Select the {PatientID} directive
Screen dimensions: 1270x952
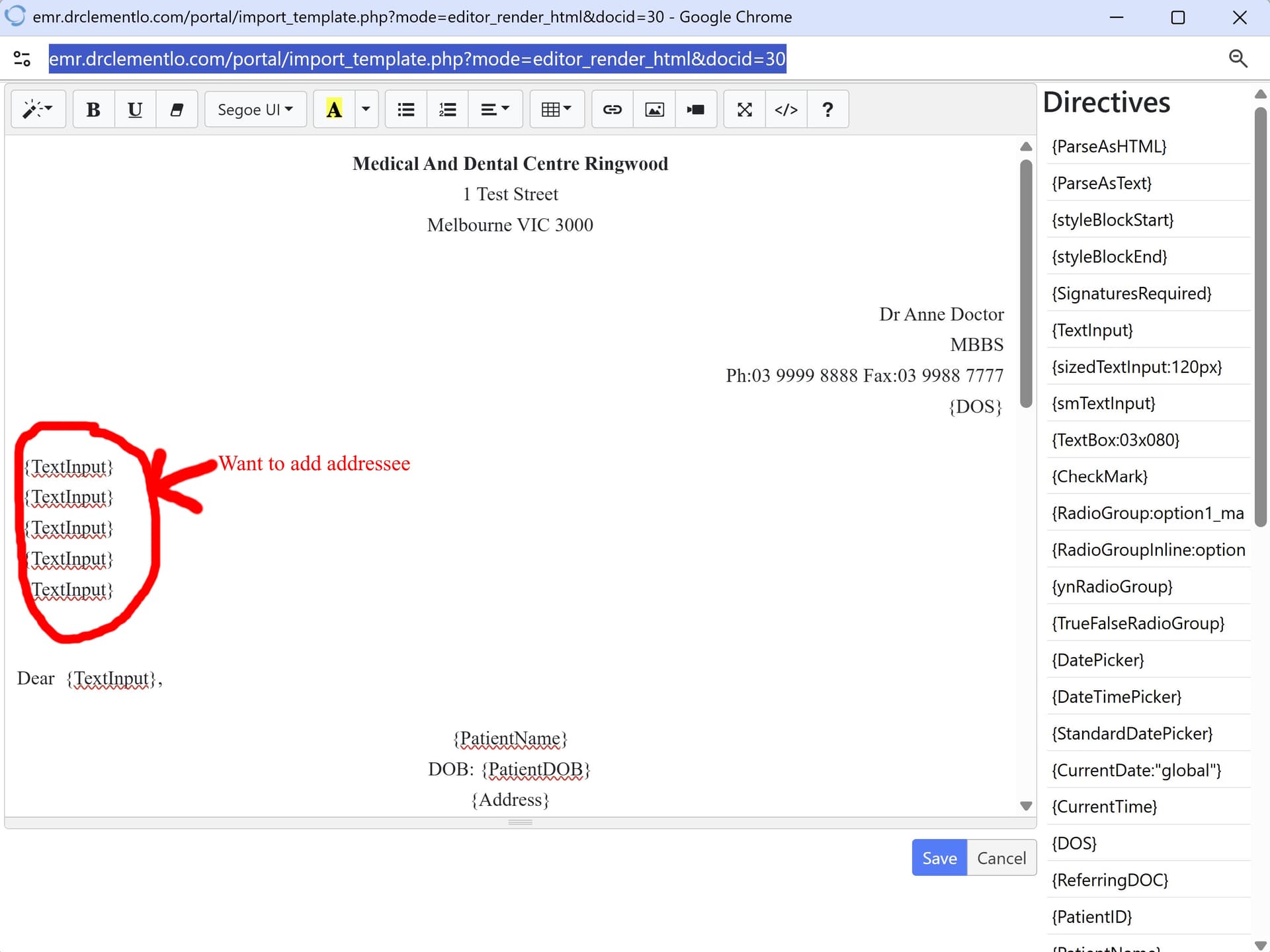click(1148, 916)
